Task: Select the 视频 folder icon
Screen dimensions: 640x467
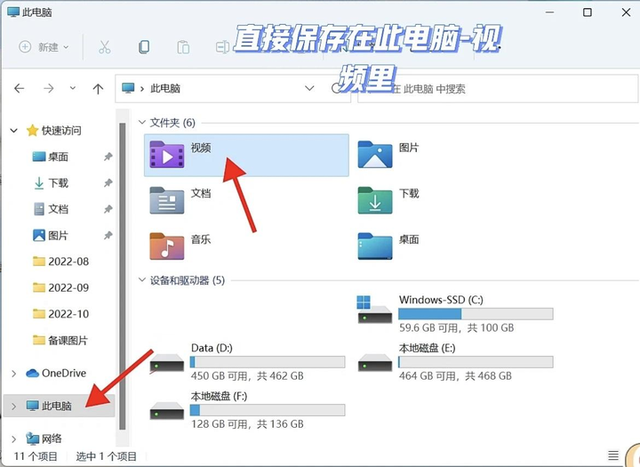Action: 167,155
